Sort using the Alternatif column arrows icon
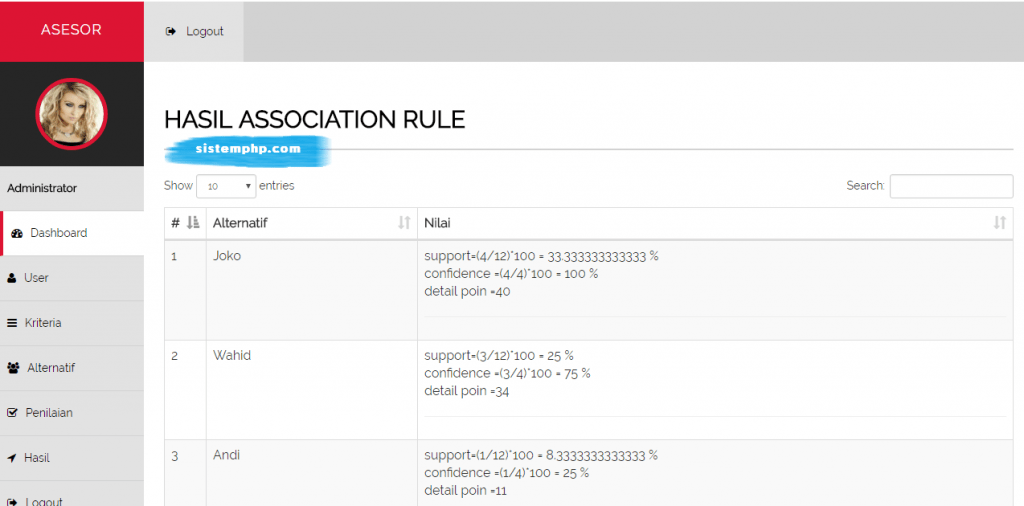This screenshot has height=506, width=1024. (404, 223)
